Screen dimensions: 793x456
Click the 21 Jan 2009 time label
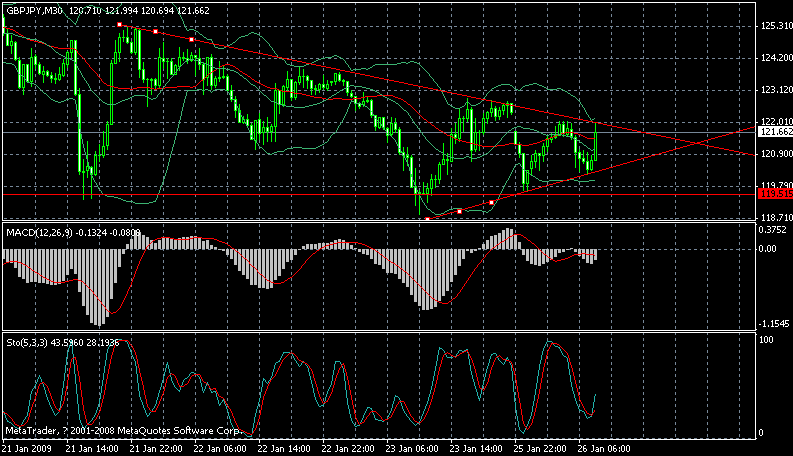(x=27, y=449)
